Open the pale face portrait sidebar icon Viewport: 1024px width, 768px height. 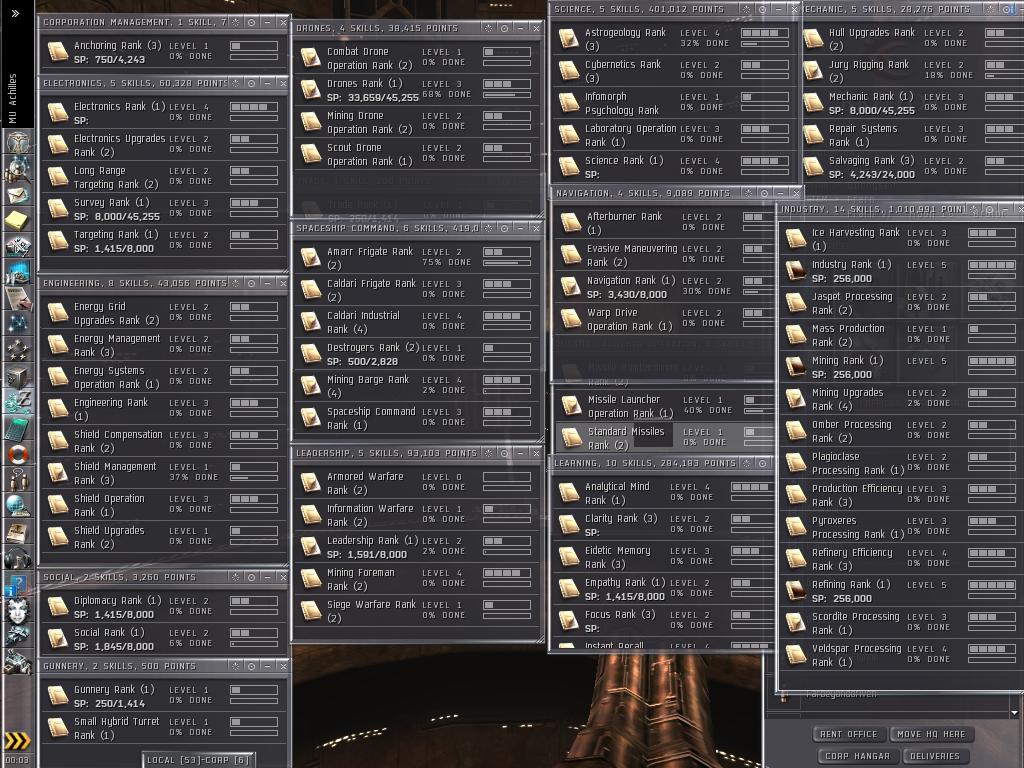point(18,611)
